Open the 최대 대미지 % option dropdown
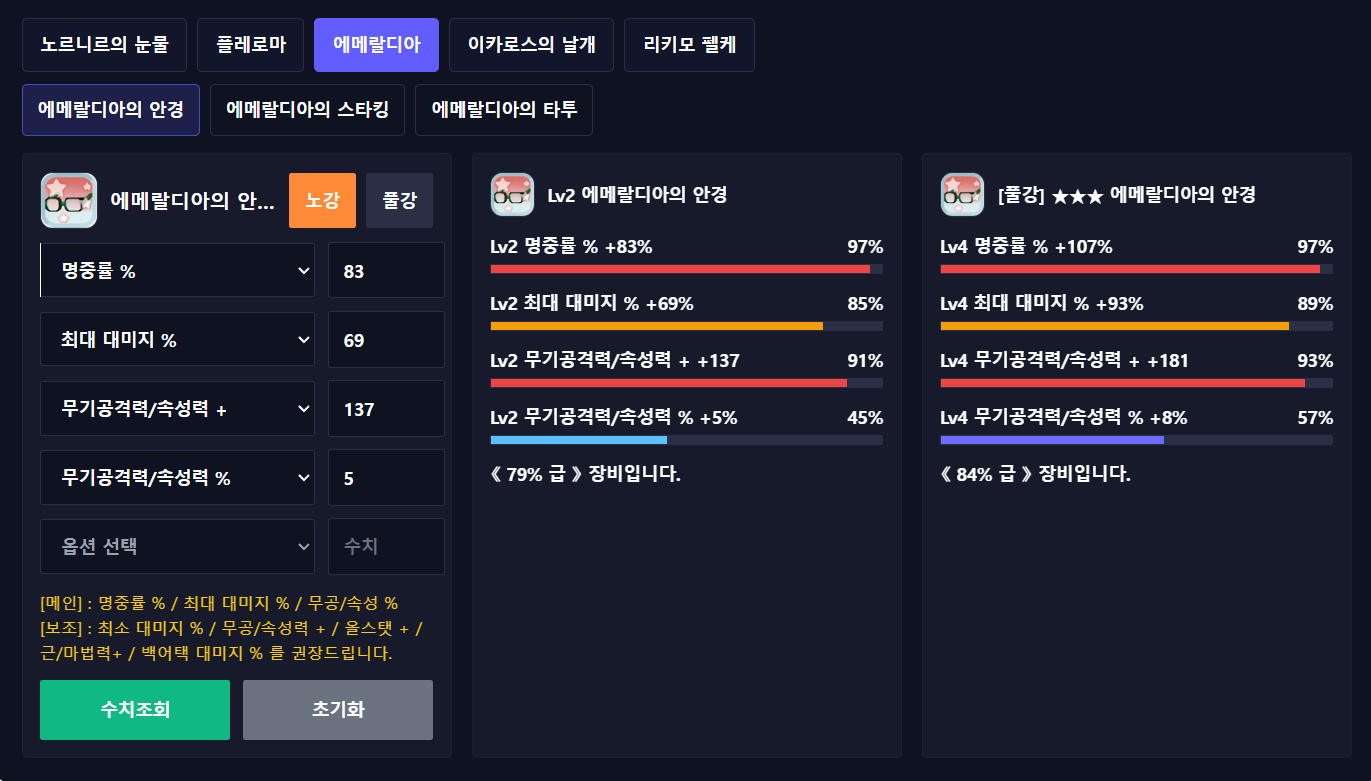Viewport: 1371px width, 781px height. [x=177, y=340]
